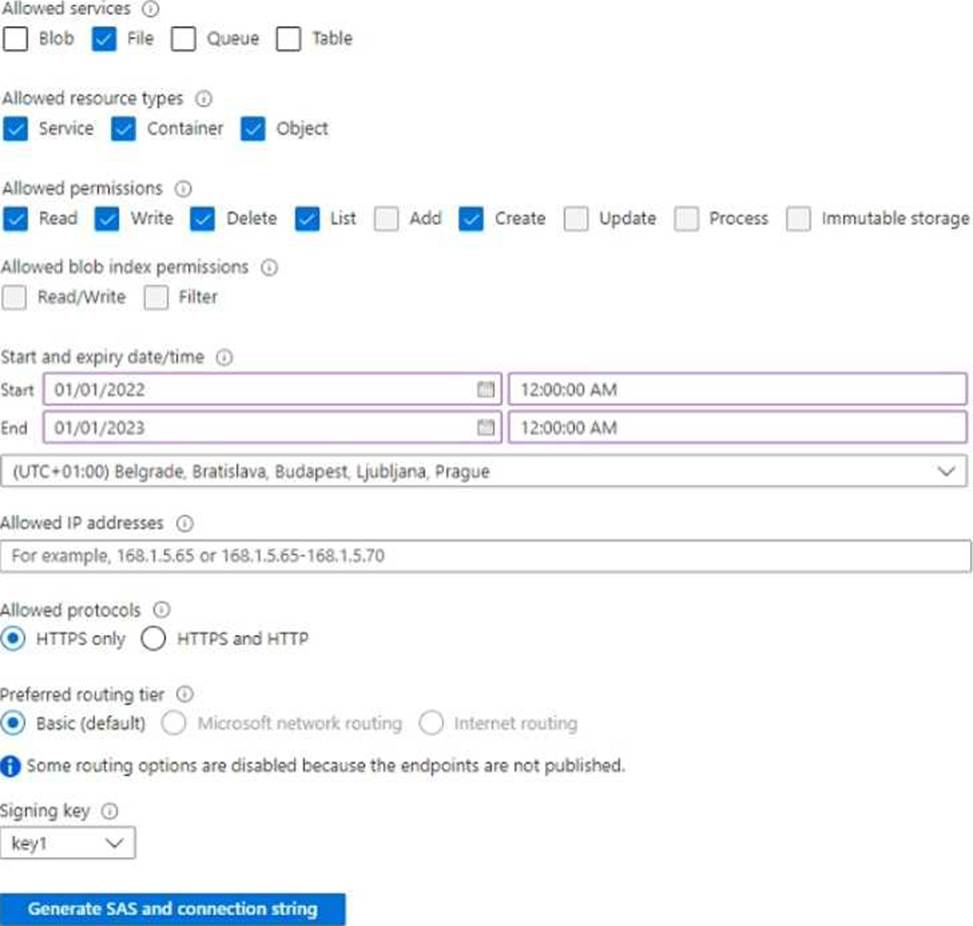This screenshot has width=973, height=926.
Task: Click the Start date field 01/01/2022
Action: 272,390
